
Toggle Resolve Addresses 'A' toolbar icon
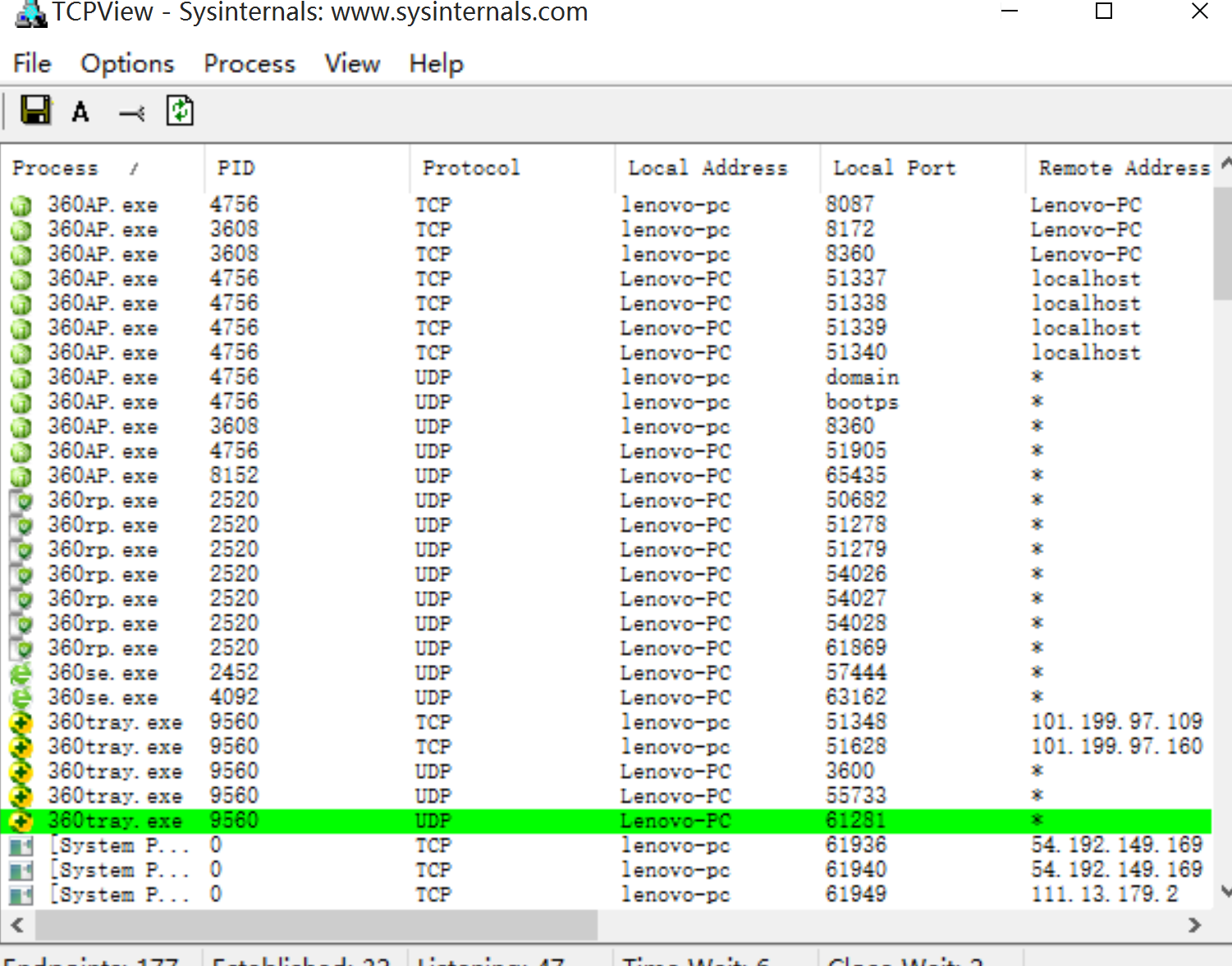80,112
